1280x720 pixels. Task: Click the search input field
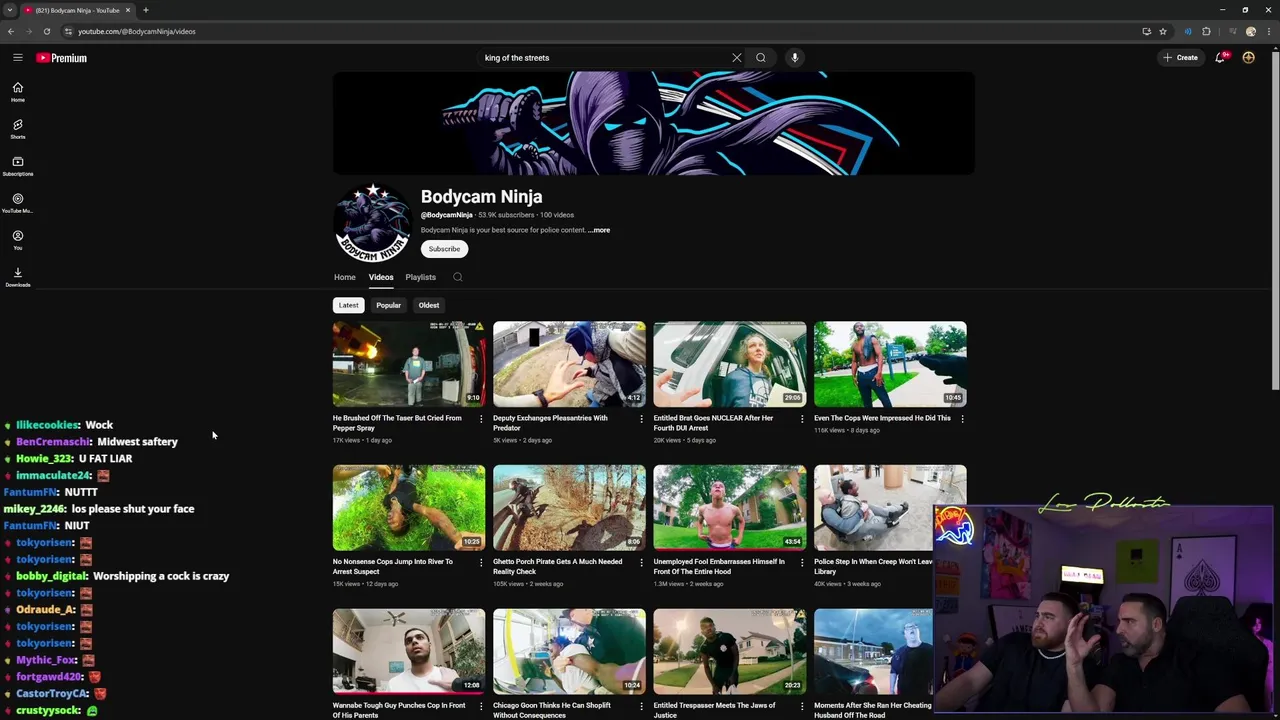(605, 58)
